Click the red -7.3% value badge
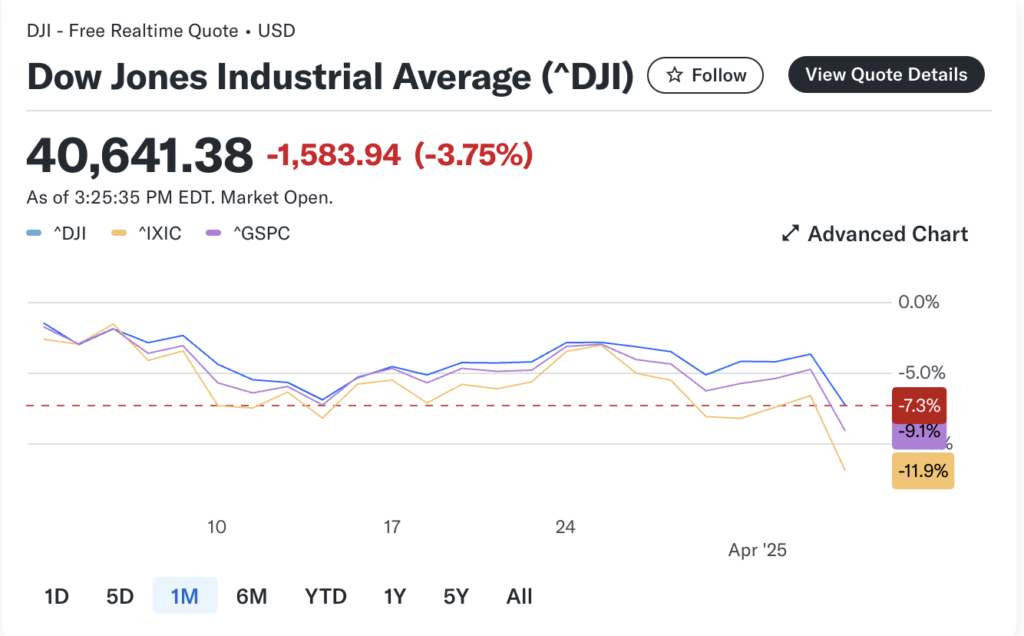Image resolution: width=1024 pixels, height=636 pixels. coord(919,405)
